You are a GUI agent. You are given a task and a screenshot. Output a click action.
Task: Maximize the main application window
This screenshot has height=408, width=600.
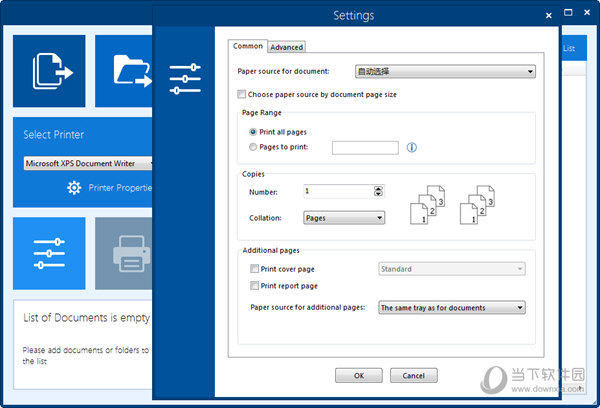pos(568,13)
